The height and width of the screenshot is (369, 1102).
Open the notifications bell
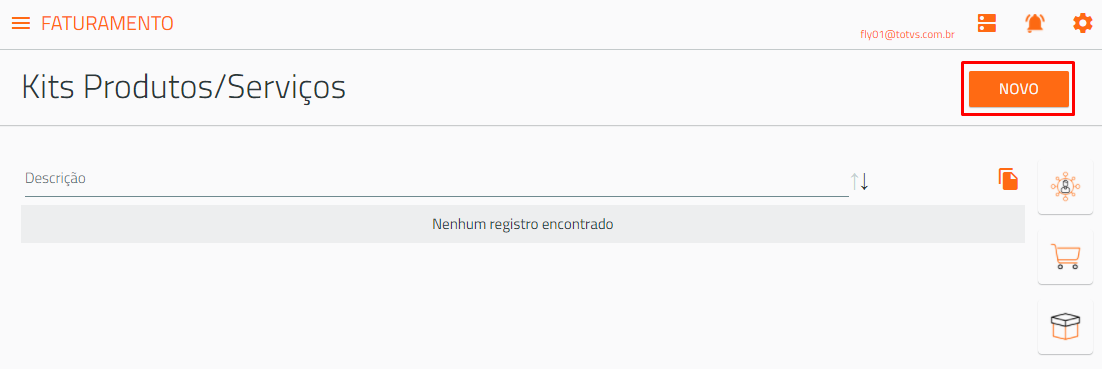[1035, 23]
